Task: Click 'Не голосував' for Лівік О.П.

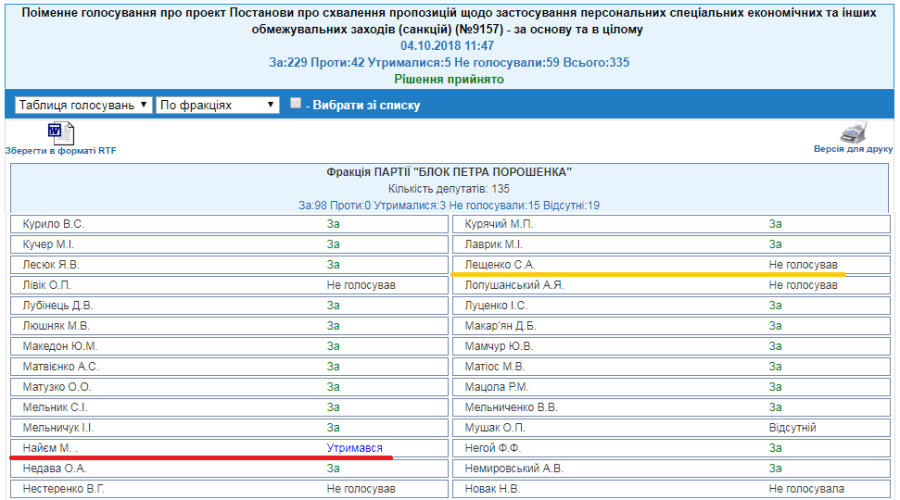Action: (x=361, y=285)
